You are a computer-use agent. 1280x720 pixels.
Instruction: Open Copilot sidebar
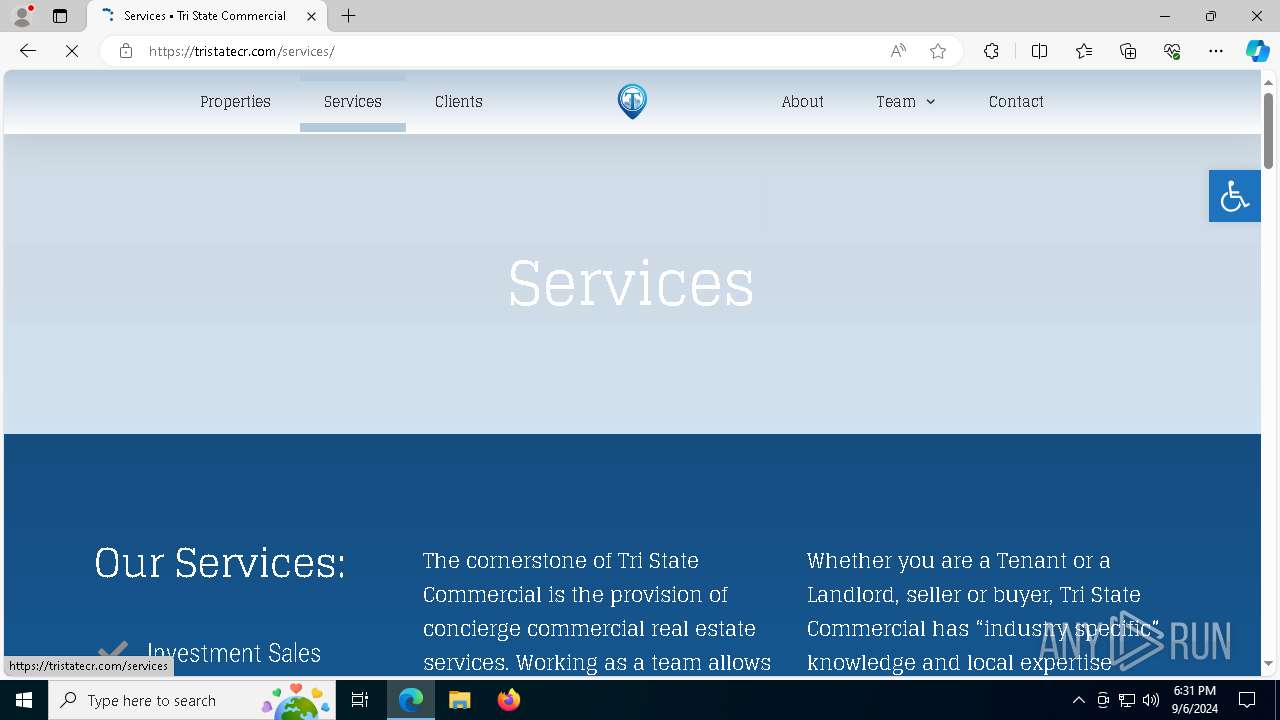[x=1257, y=51]
